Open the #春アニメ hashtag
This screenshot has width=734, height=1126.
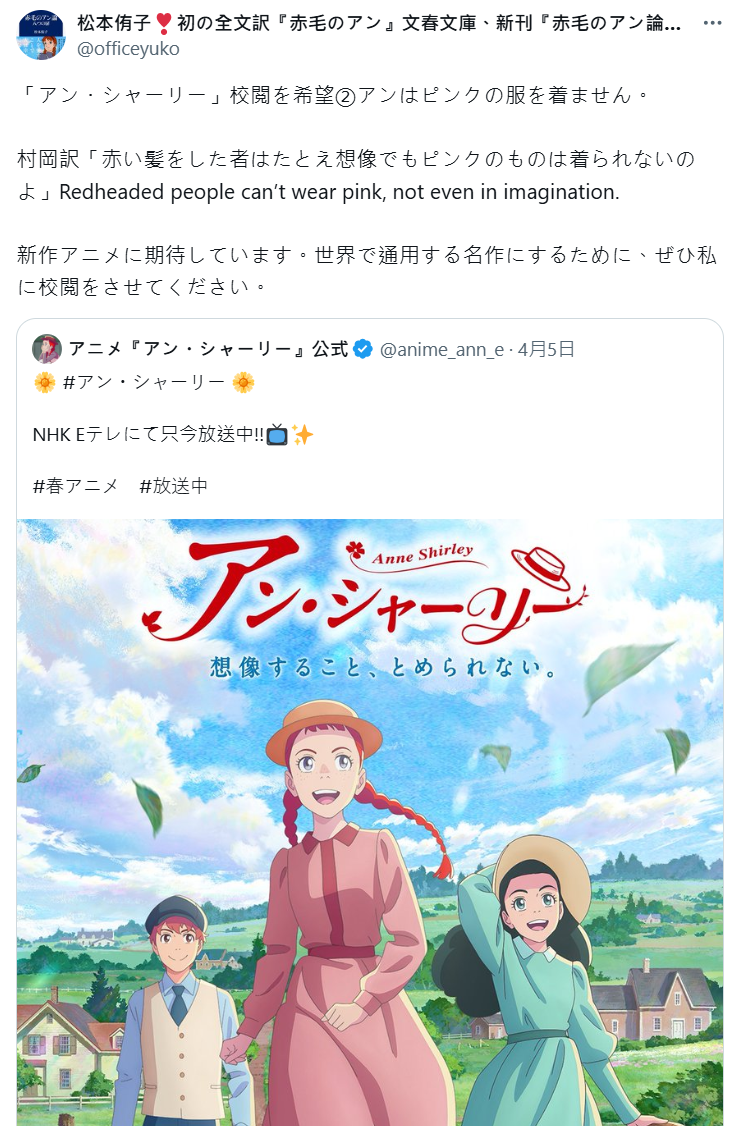(x=75, y=486)
